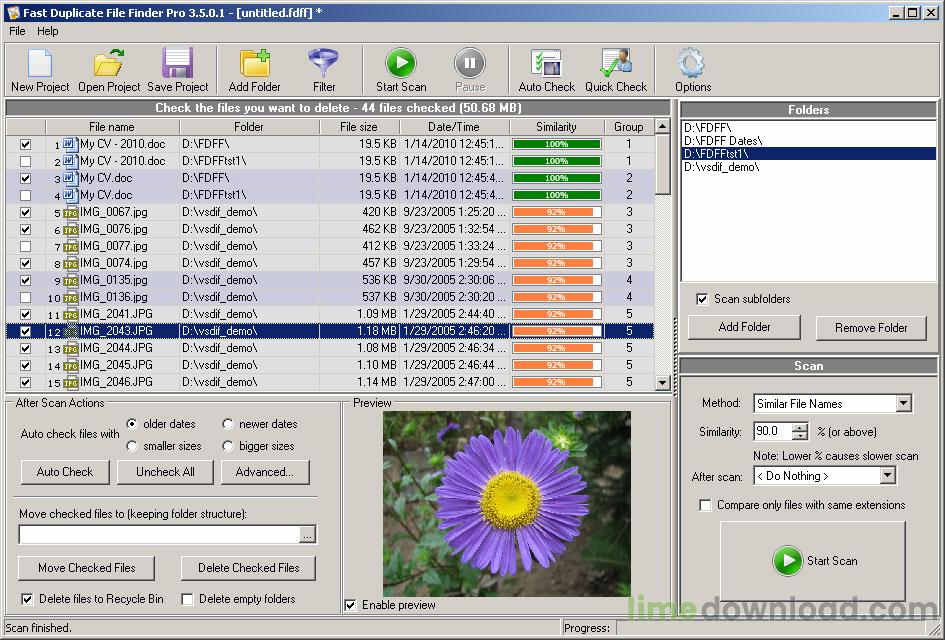Open the File menu
Image resolution: width=945 pixels, height=640 pixels.
click(x=16, y=31)
